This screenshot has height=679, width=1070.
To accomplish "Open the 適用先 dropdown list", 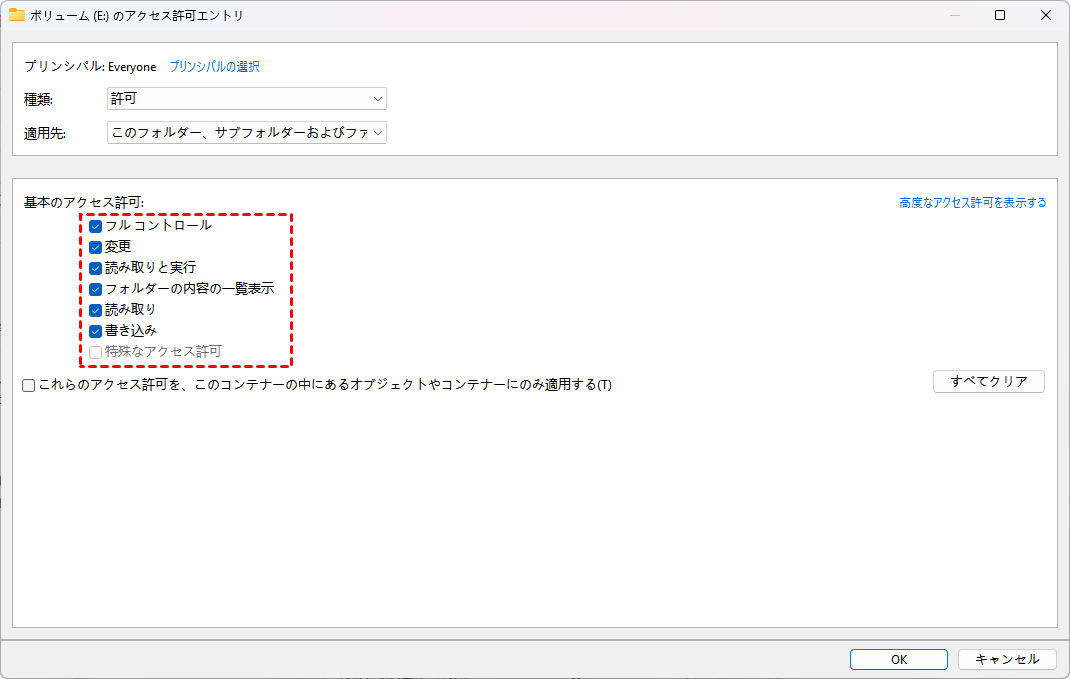I will [x=246, y=133].
